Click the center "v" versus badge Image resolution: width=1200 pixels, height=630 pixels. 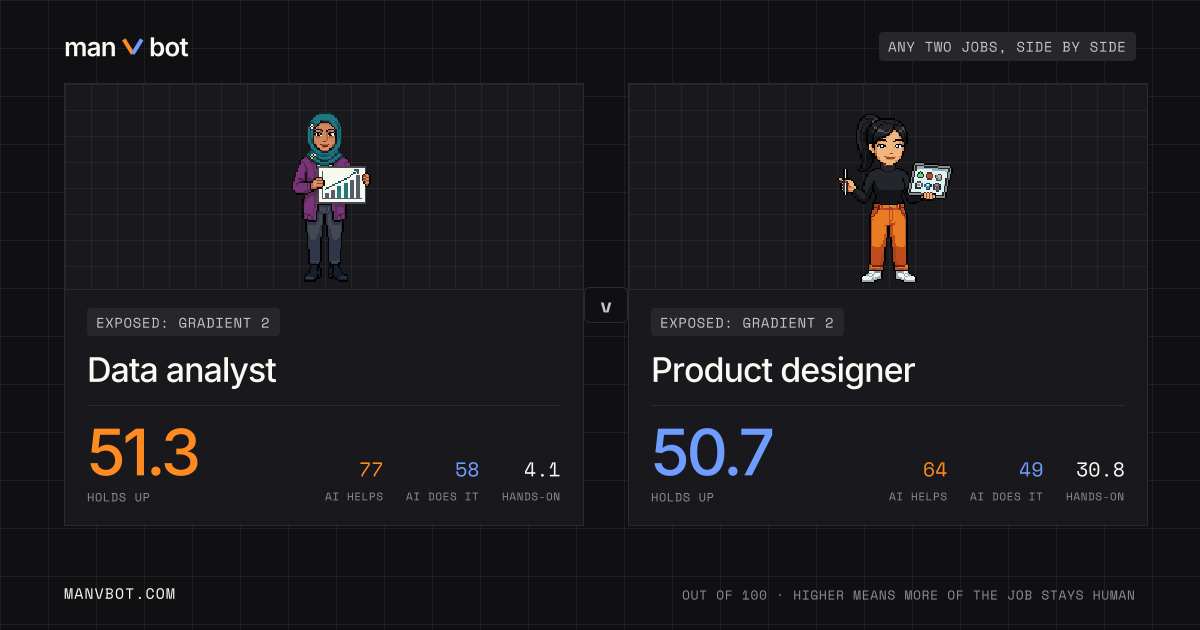(x=606, y=305)
